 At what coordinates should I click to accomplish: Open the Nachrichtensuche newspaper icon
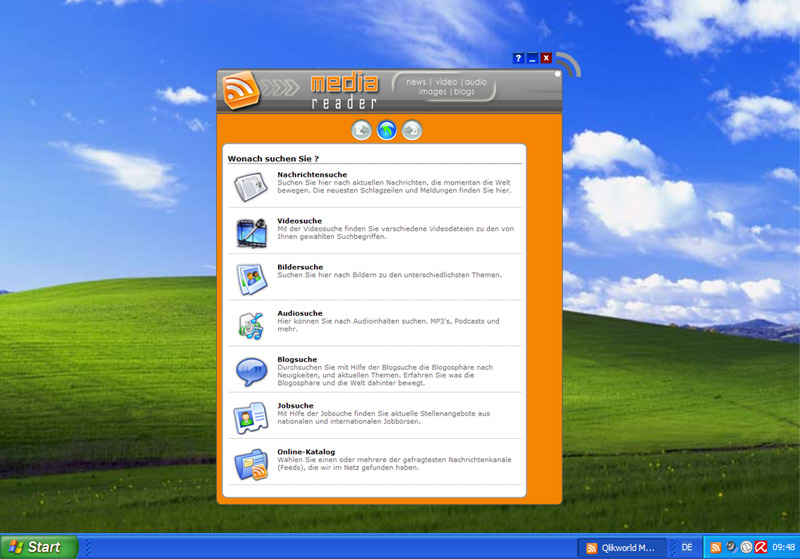coord(250,186)
